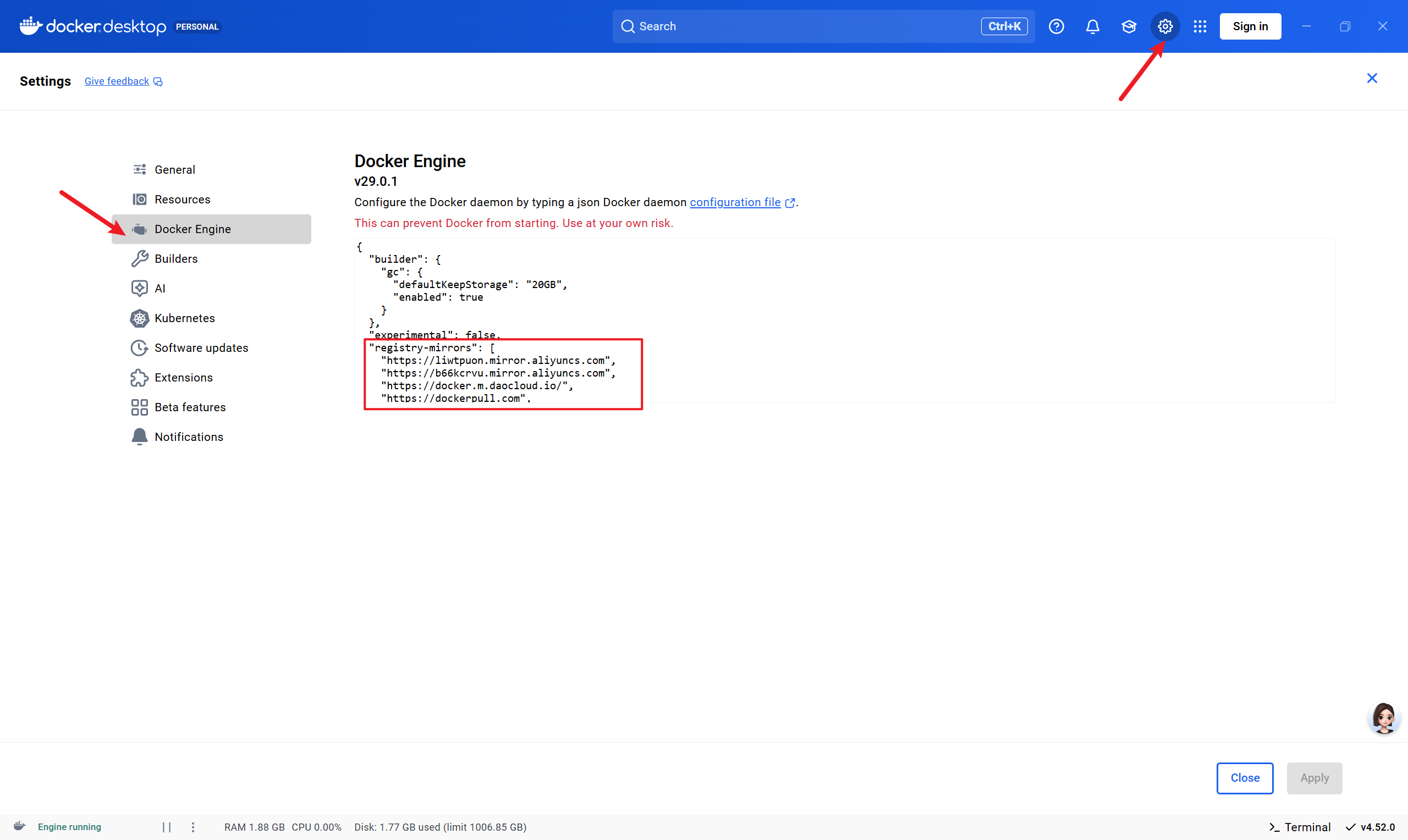The width and height of the screenshot is (1408, 840).
Task: Open the Software updates section
Action: coord(211,347)
